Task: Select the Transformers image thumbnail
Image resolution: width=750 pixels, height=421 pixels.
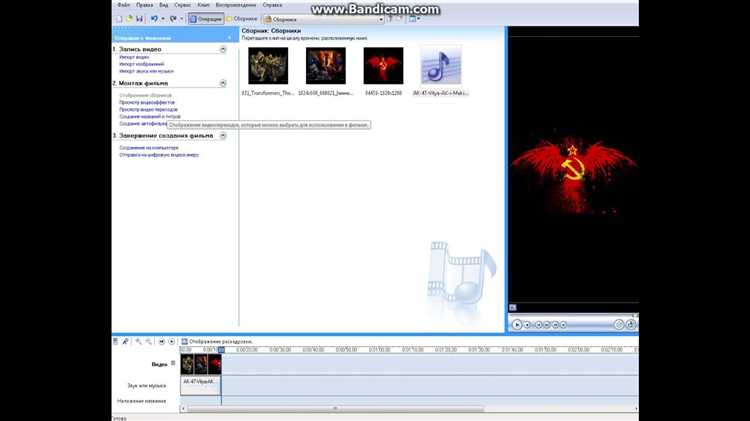Action: tap(268, 66)
